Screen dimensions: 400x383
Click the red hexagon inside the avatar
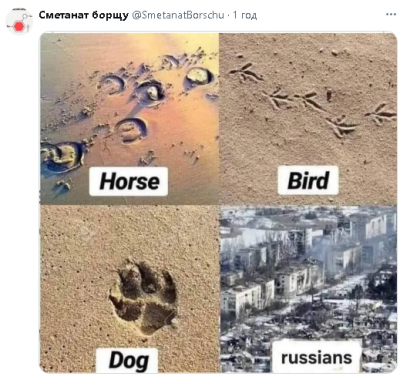click(19, 27)
